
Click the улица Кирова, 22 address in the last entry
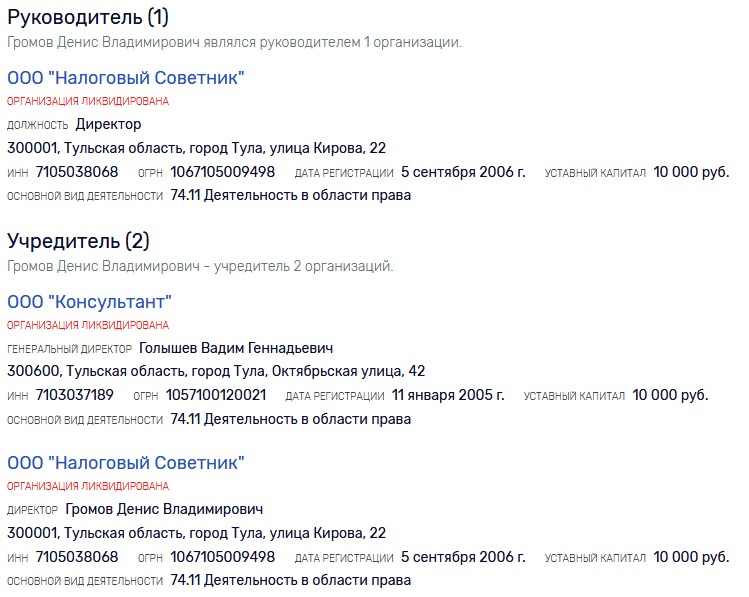tap(196, 533)
